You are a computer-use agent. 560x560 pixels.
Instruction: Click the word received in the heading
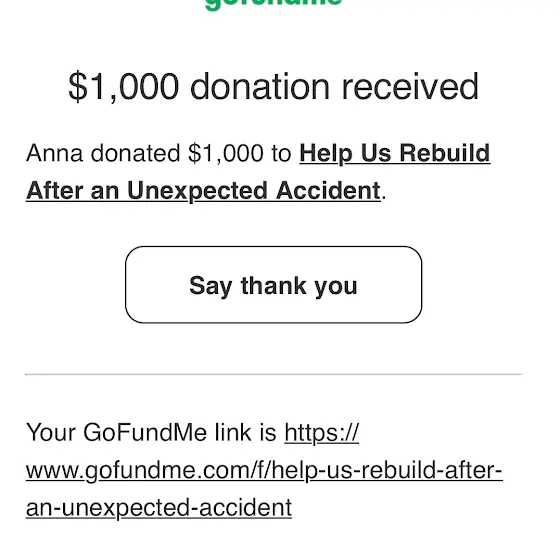[x=410, y=87]
